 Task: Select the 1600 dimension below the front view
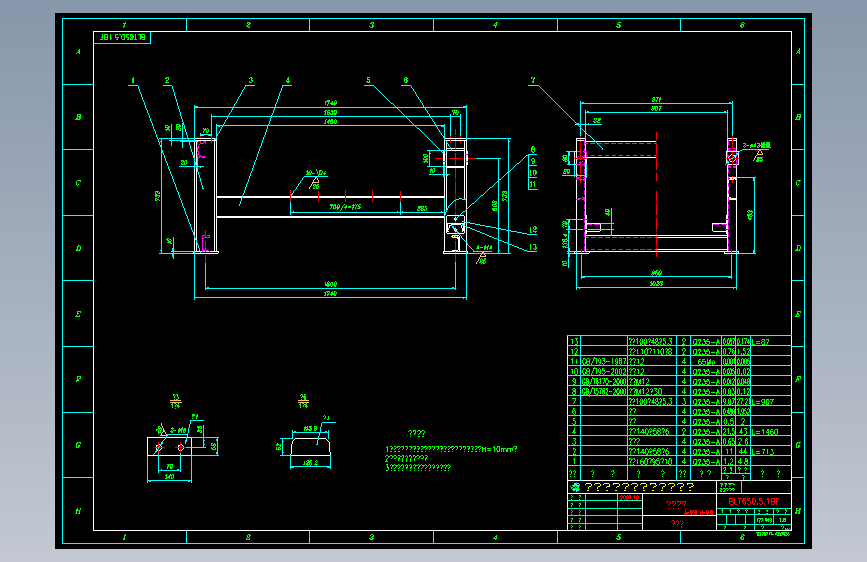tap(330, 284)
